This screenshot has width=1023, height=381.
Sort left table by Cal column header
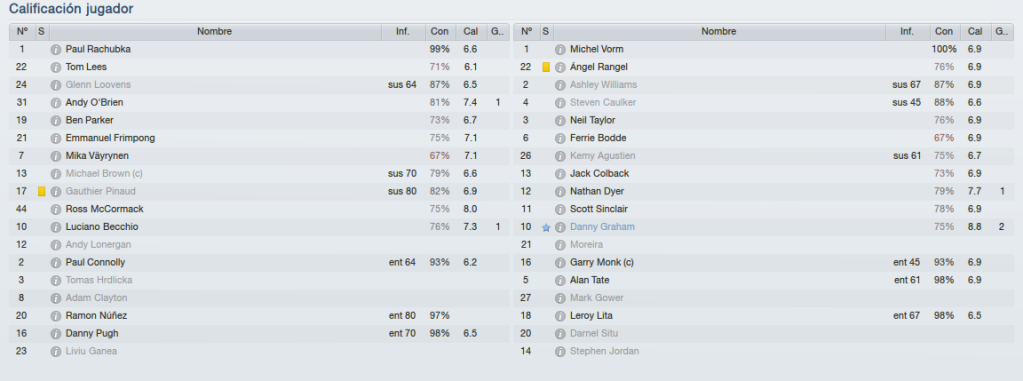pyautogui.click(x=471, y=31)
